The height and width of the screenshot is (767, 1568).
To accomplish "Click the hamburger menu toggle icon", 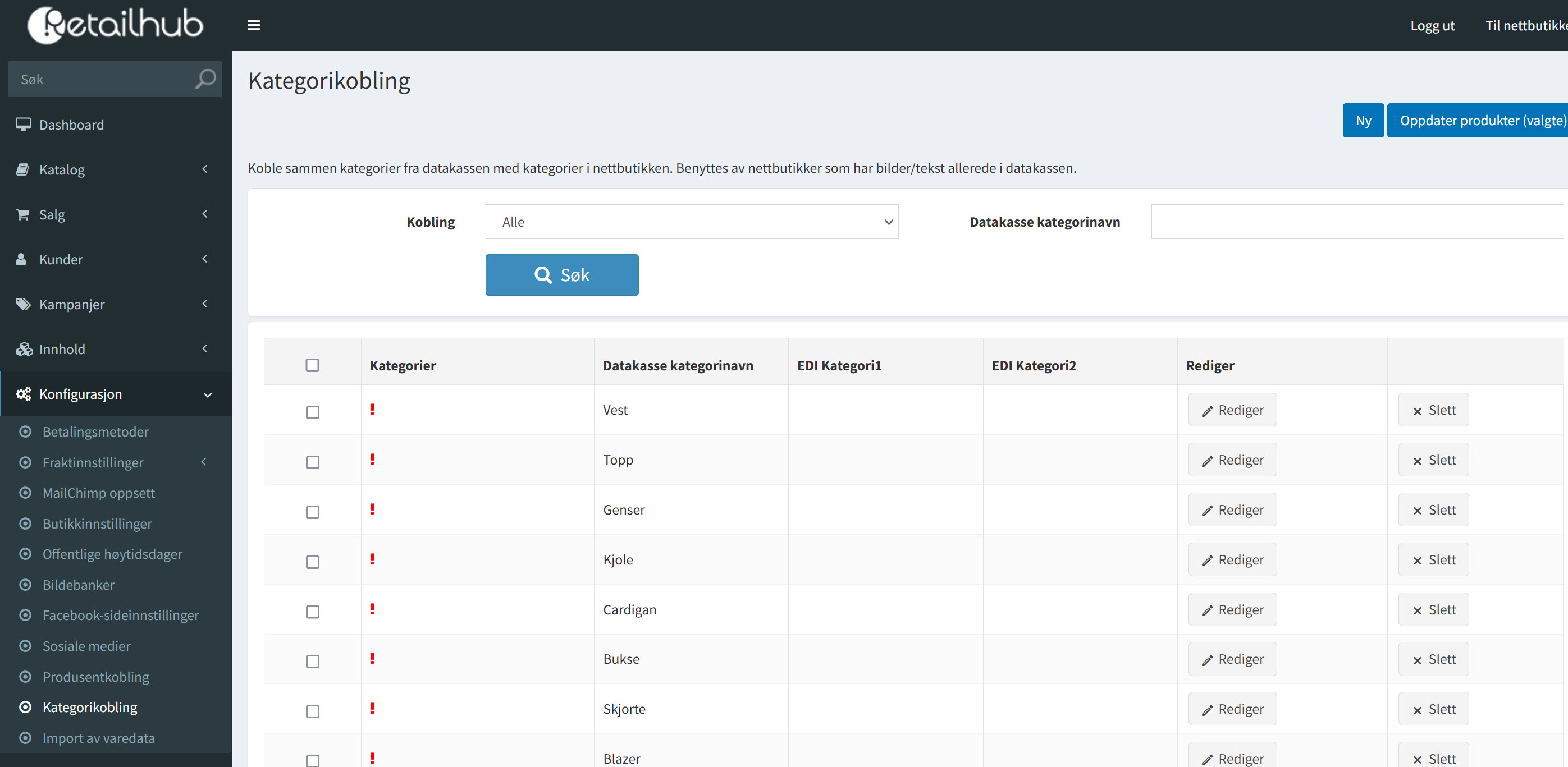I will coord(254,25).
